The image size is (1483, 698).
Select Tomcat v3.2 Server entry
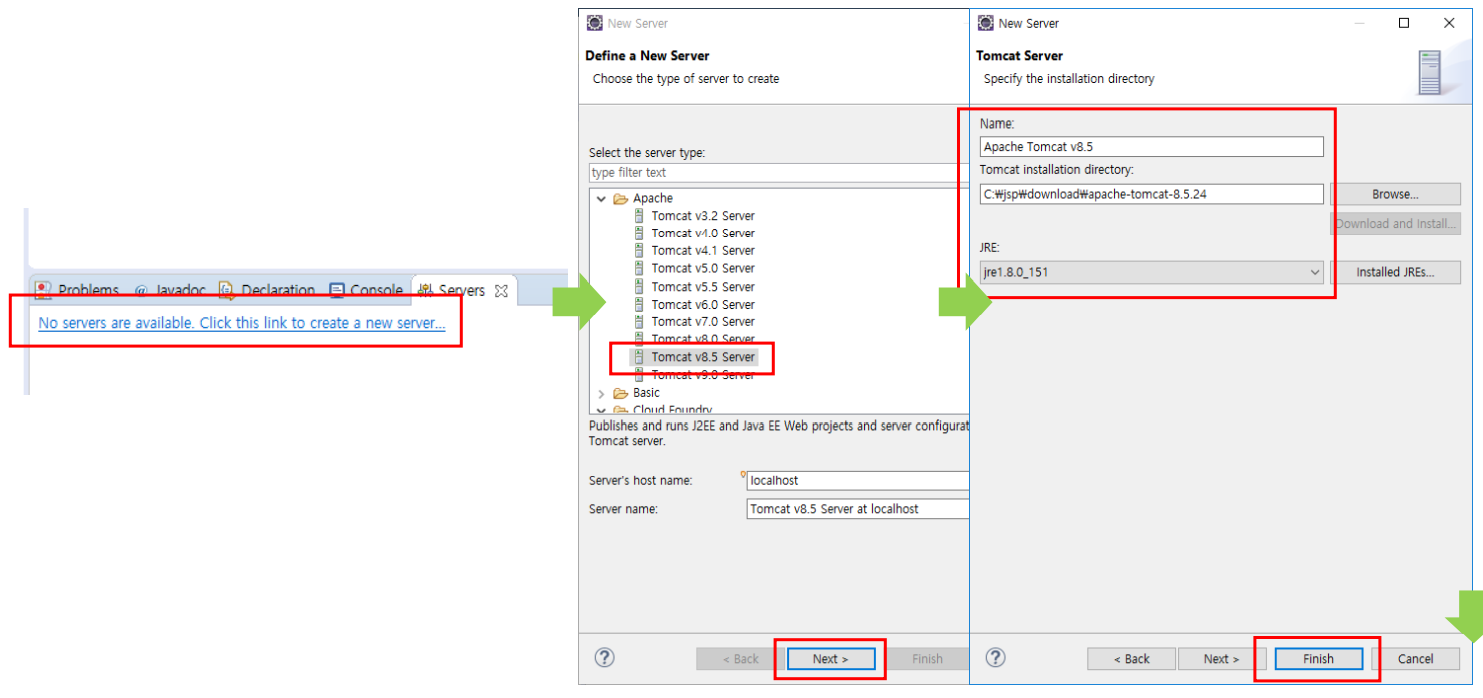pyautogui.click(x=694, y=216)
